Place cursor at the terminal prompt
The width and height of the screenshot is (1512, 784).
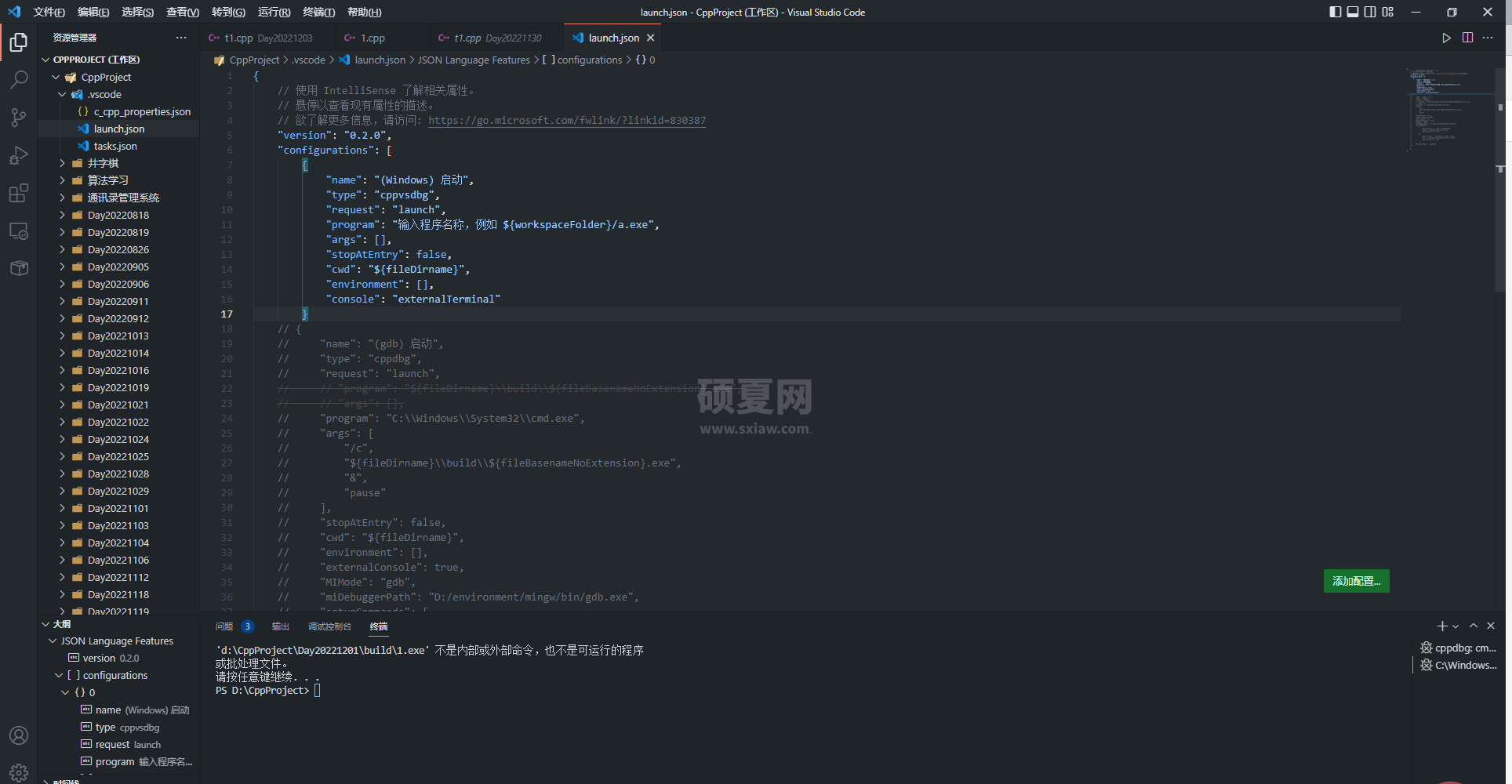coord(317,691)
